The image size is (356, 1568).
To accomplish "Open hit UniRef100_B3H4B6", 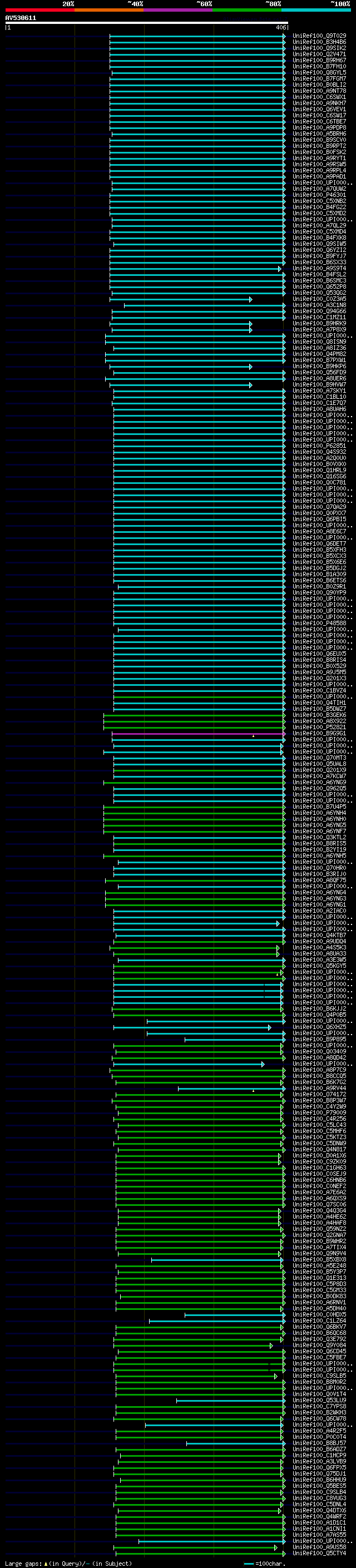I will [319, 42].
